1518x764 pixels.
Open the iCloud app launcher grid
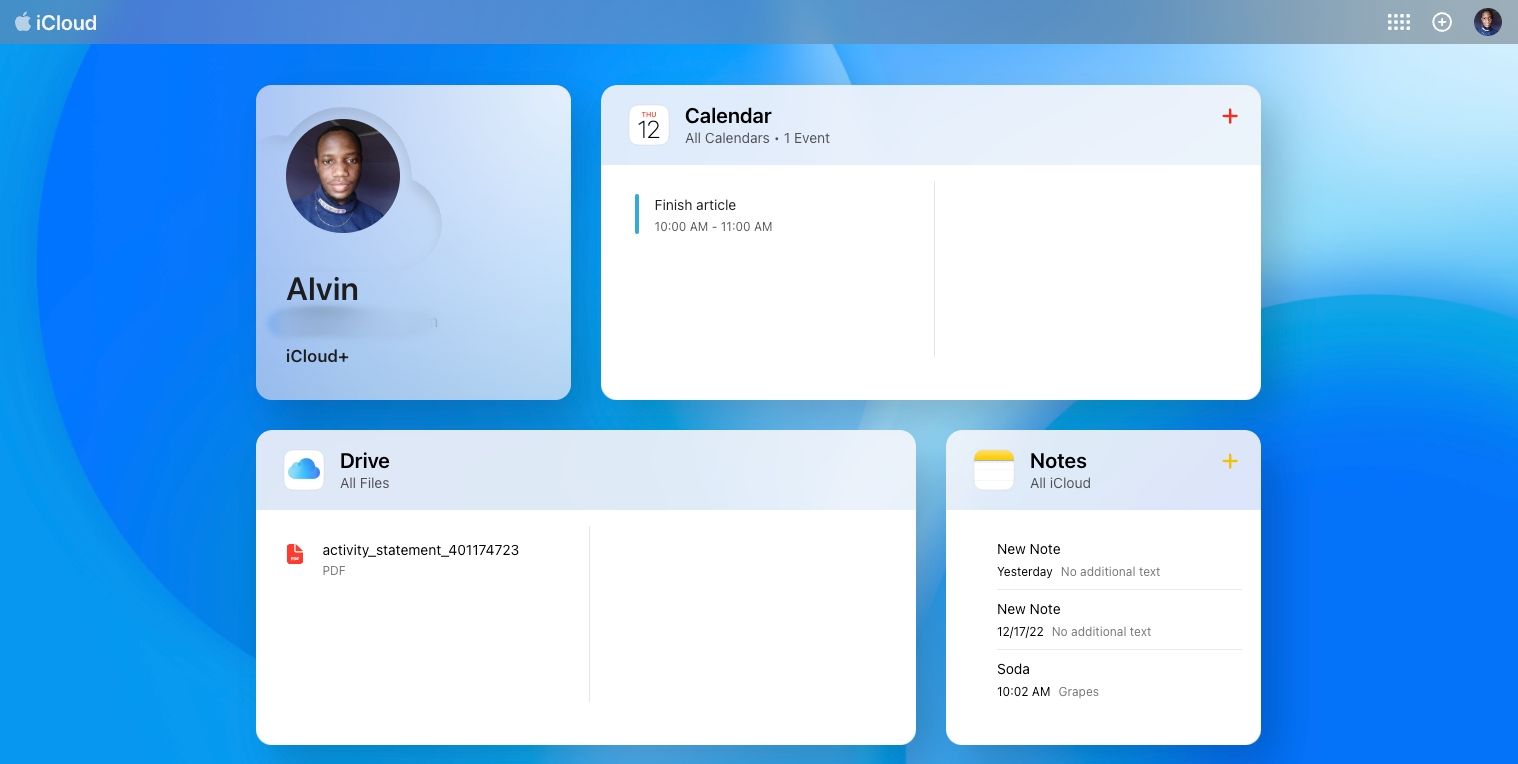point(1398,21)
